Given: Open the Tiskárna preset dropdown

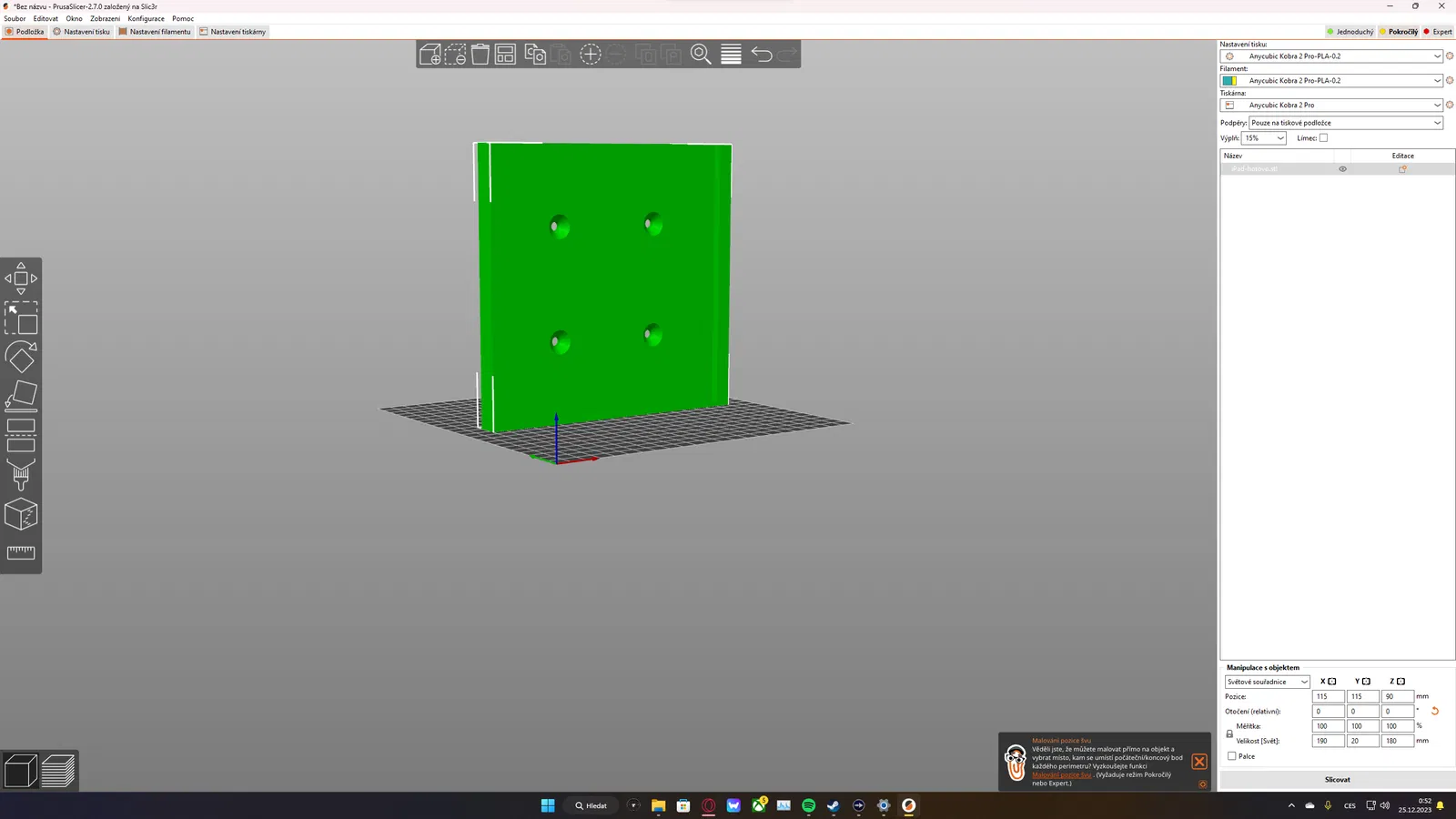Looking at the screenshot, I should click(1331, 106).
